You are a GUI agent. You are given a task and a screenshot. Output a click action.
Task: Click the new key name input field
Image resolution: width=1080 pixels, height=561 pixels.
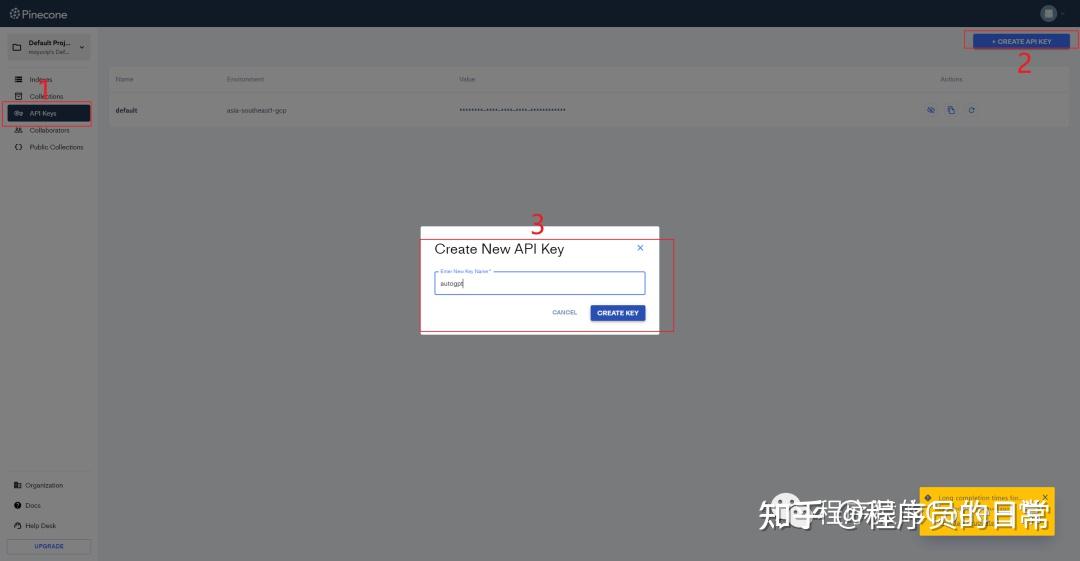tap(539, 283)
